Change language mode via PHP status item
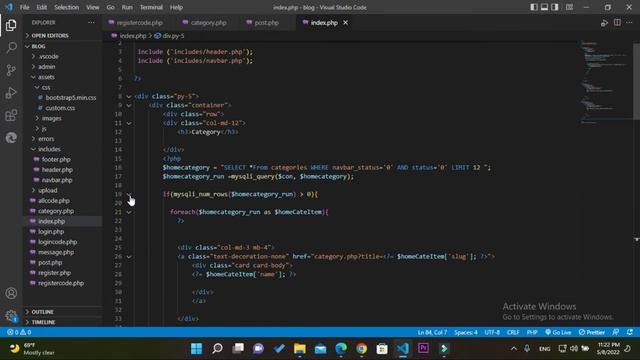 coord(532,332)
